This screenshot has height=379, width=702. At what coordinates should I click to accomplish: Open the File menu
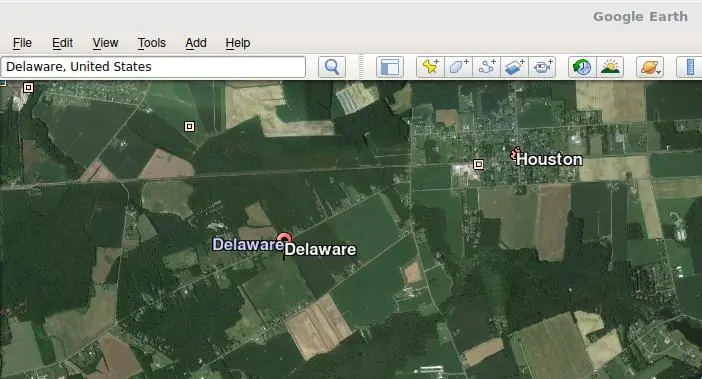(22, 43)
